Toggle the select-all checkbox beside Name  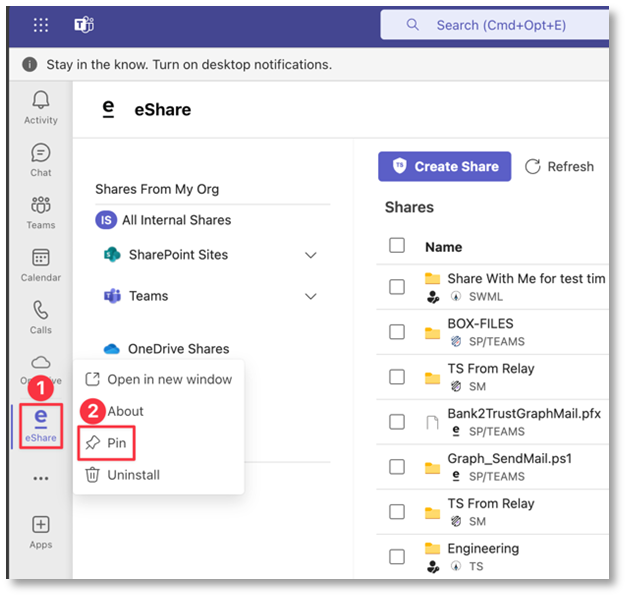click(397, 245)
